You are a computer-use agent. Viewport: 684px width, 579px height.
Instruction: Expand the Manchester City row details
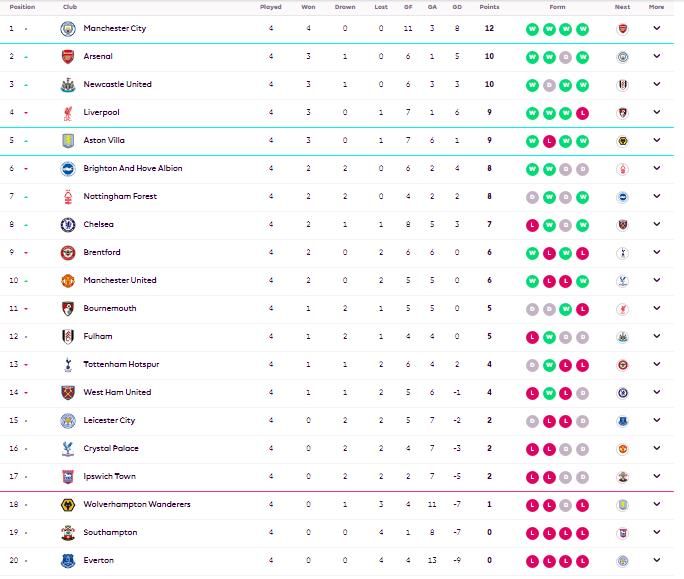coord(657,28)
